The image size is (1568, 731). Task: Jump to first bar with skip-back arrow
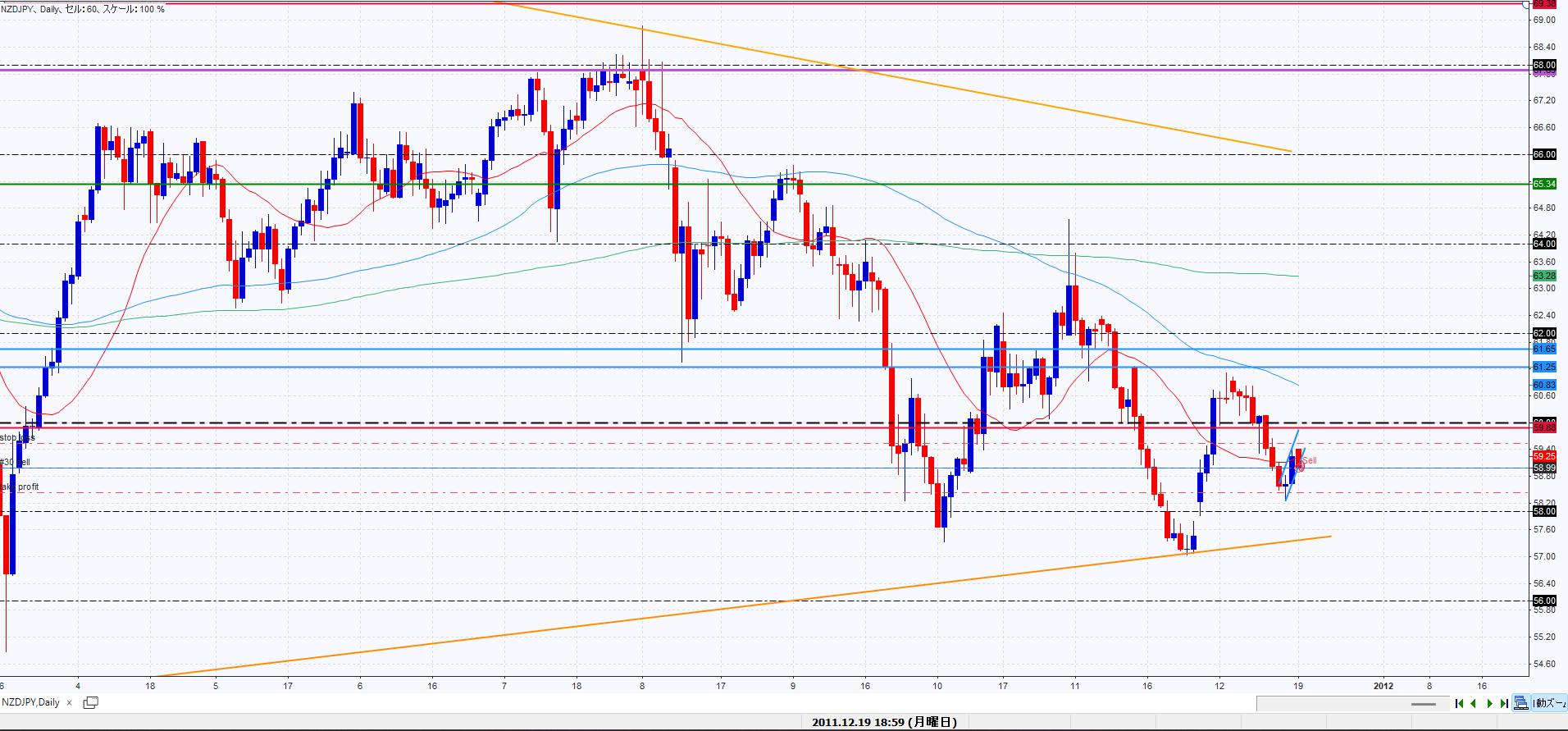tap(1459, 703)
